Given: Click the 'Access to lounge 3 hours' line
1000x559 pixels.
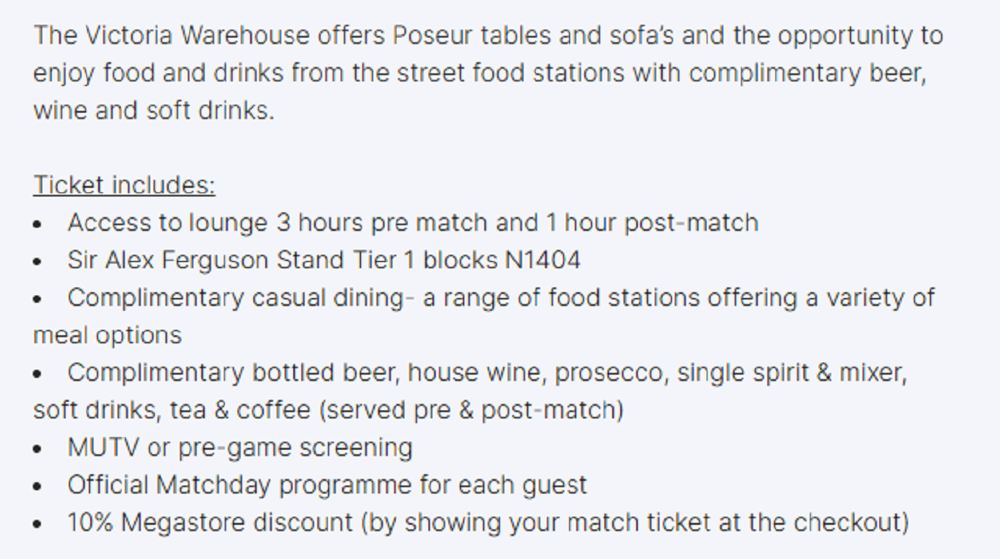Looking at the screenshot, I should [x=412, y=222].
